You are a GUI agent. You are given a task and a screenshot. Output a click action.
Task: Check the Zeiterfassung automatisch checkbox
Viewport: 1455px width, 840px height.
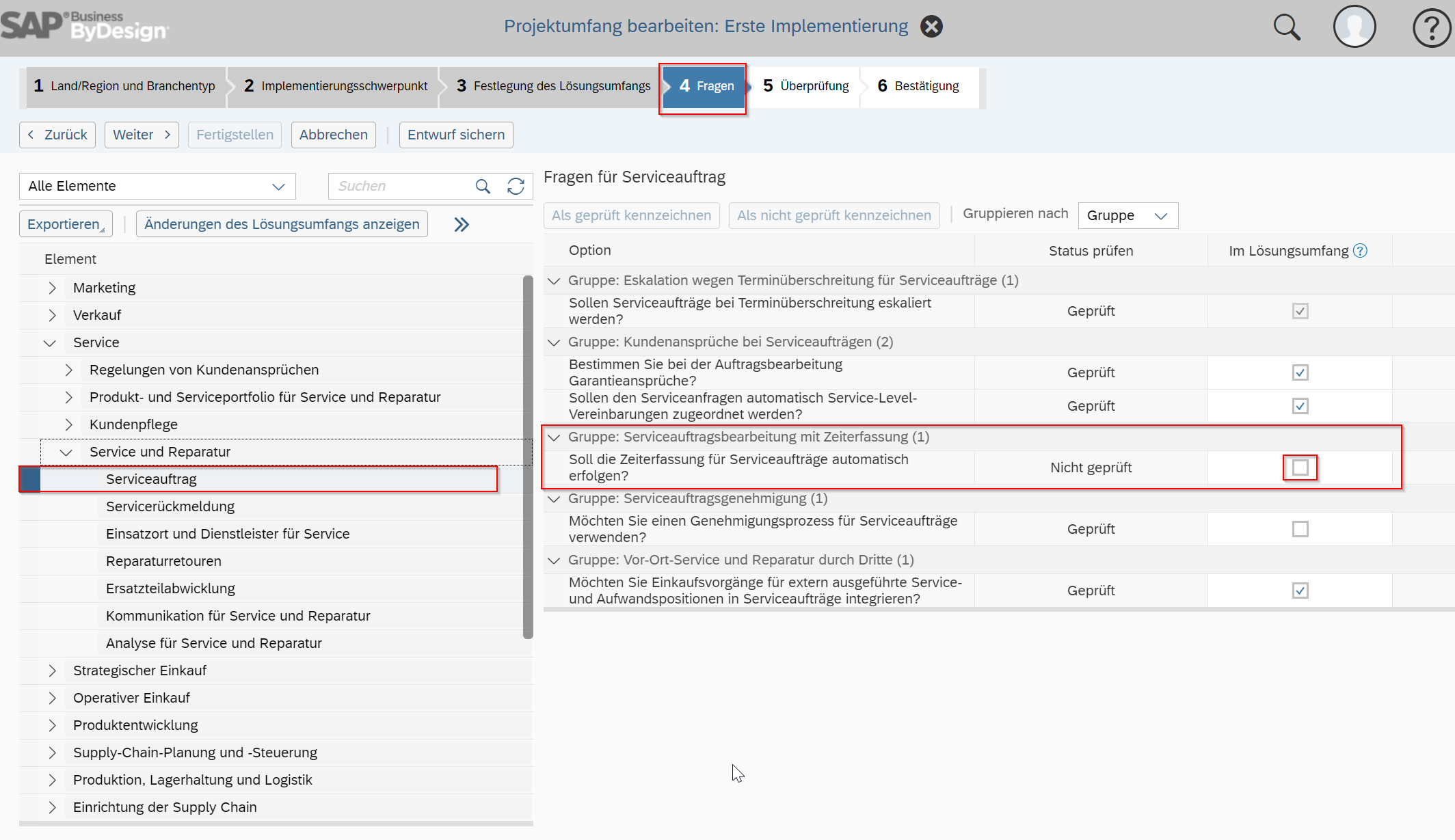[x=1300, y=468]
